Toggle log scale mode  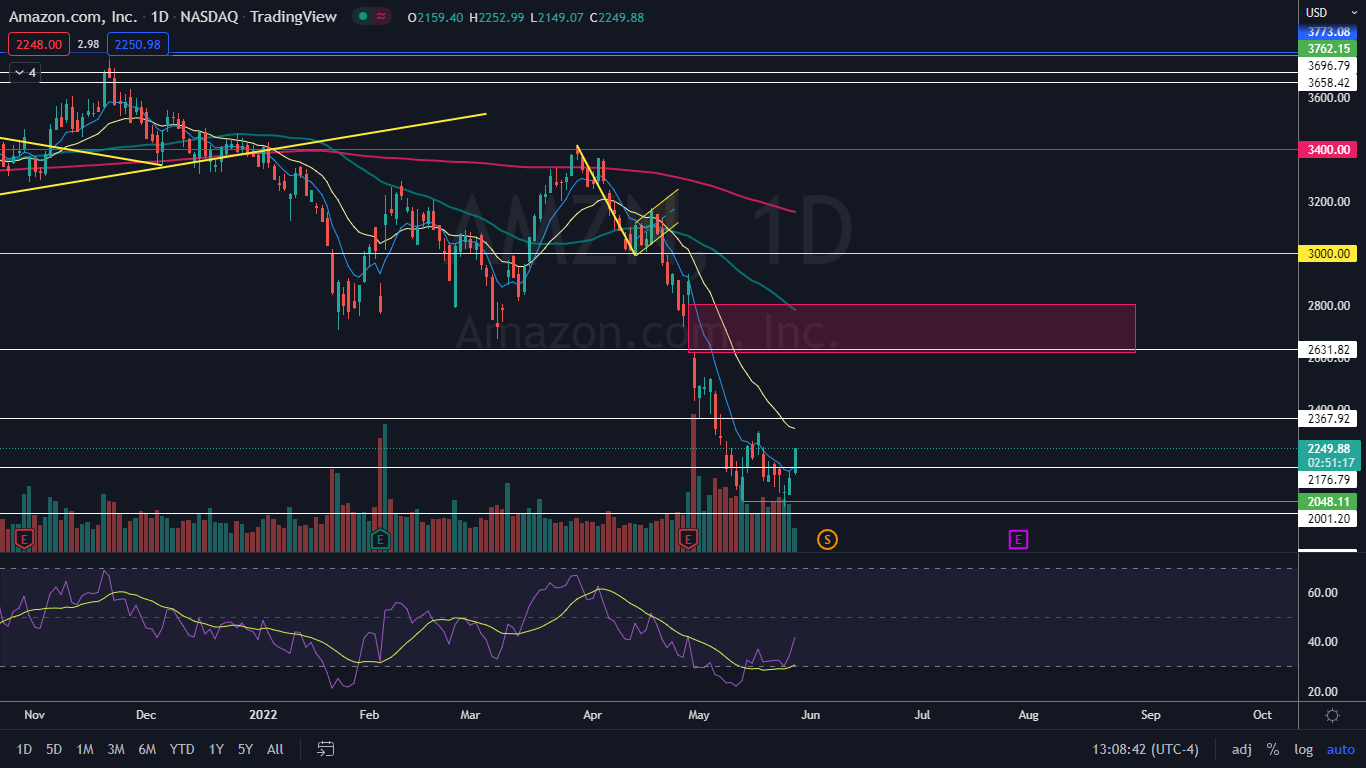(1303, 749)
